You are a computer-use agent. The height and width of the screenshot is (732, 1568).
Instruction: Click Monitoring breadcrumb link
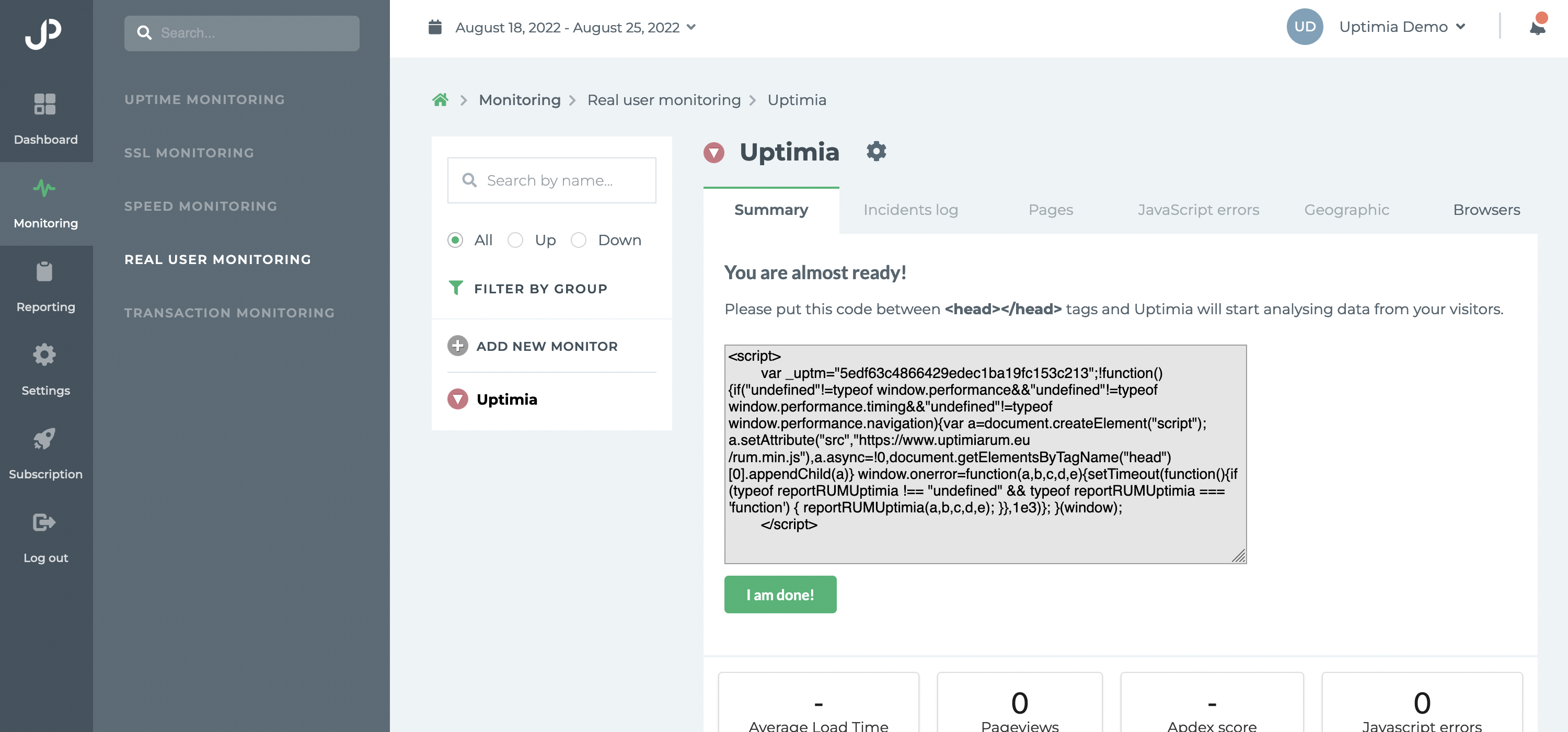click(519, 100)
